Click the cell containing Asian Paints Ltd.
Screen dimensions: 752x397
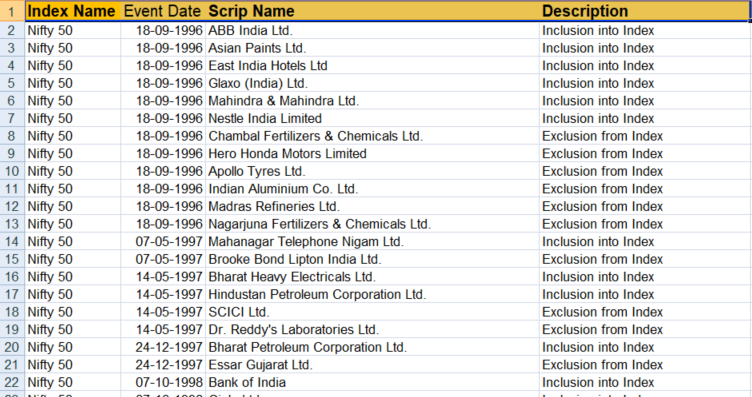tap(372, 48)
